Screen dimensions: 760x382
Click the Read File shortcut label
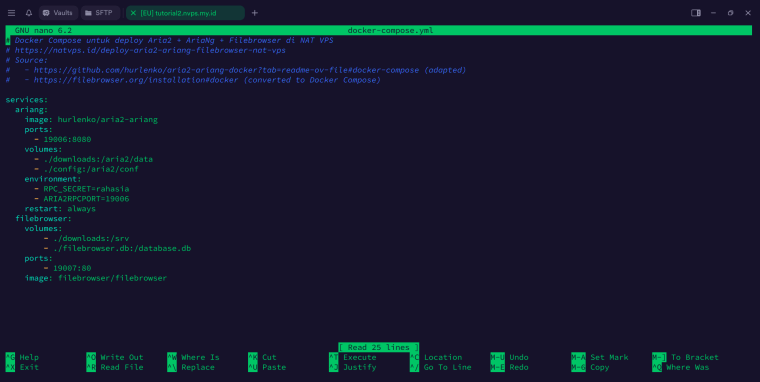122,367
